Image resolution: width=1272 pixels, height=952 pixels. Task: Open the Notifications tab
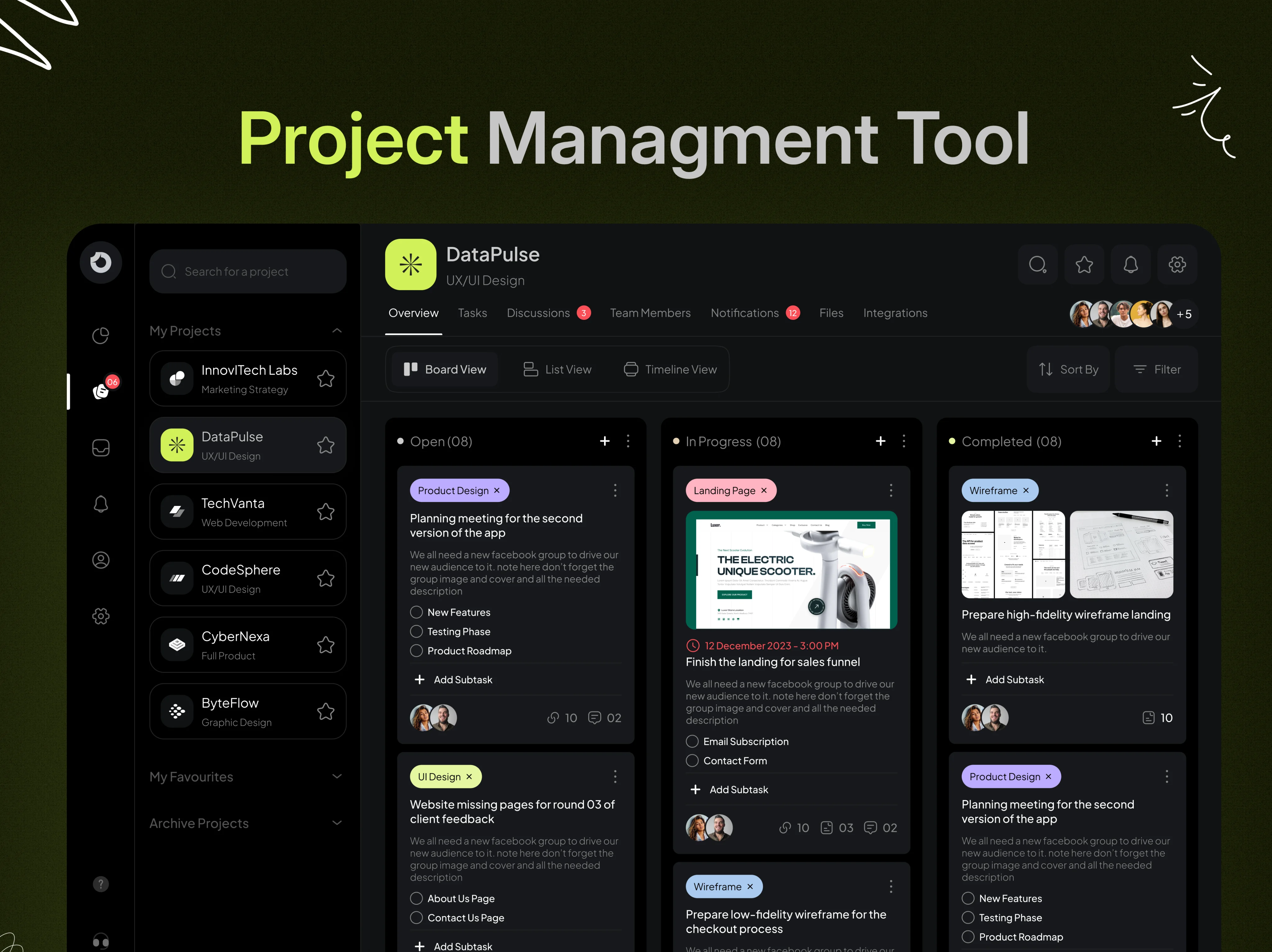coord(755,313)
